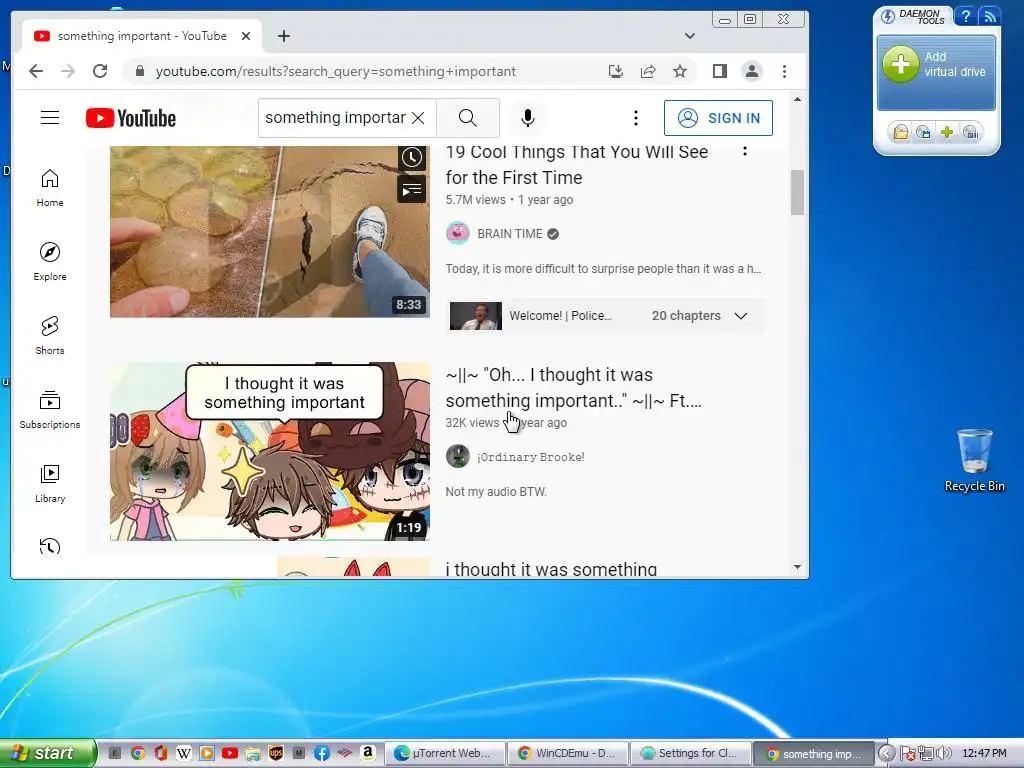Switch to Settings for Cl... taskbar window
This screenshot has width=1024, height=768.
pos(691,753)
